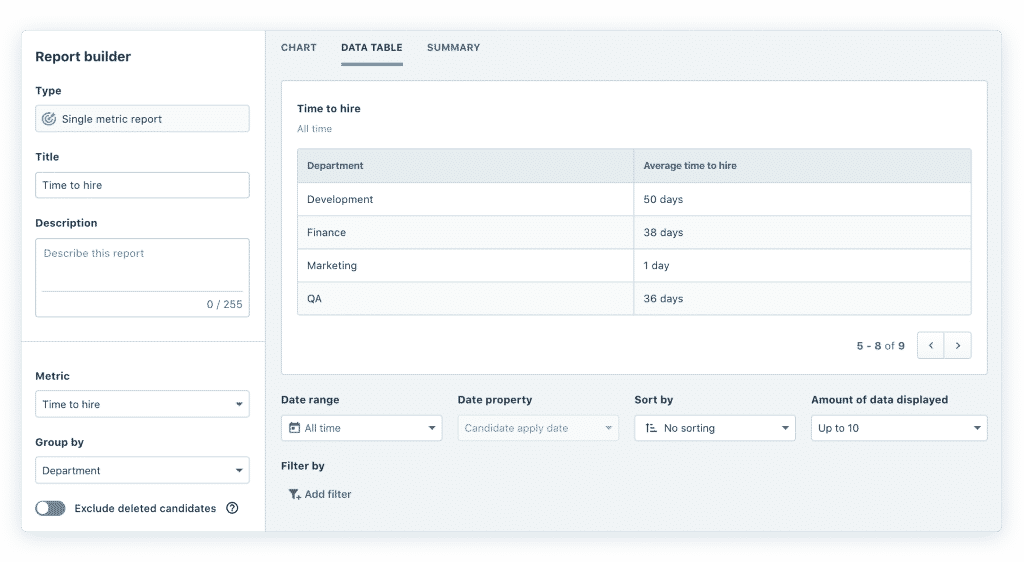Switch to the Summary tab
Image resolution: width=1024 pixels, height=562 pixels.
point(453,48)
